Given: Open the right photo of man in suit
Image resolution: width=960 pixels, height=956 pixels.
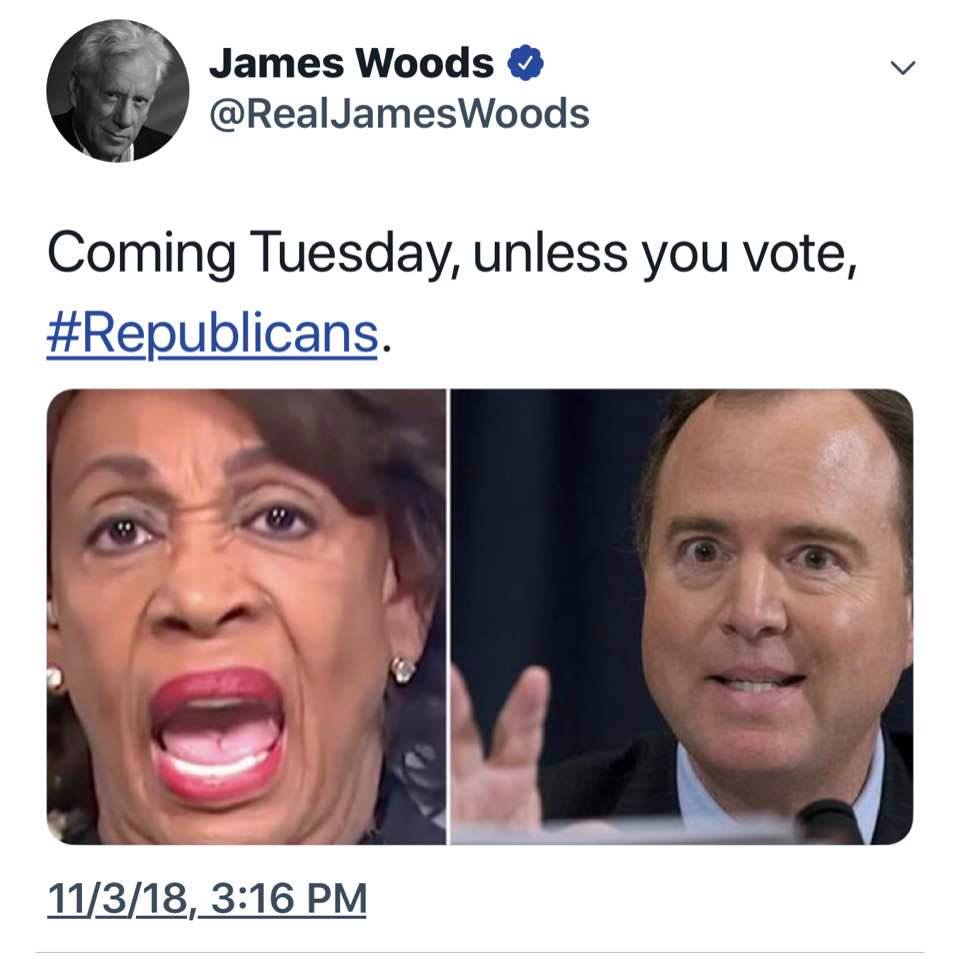Looking at the screenshot, I should pos(682,617).
